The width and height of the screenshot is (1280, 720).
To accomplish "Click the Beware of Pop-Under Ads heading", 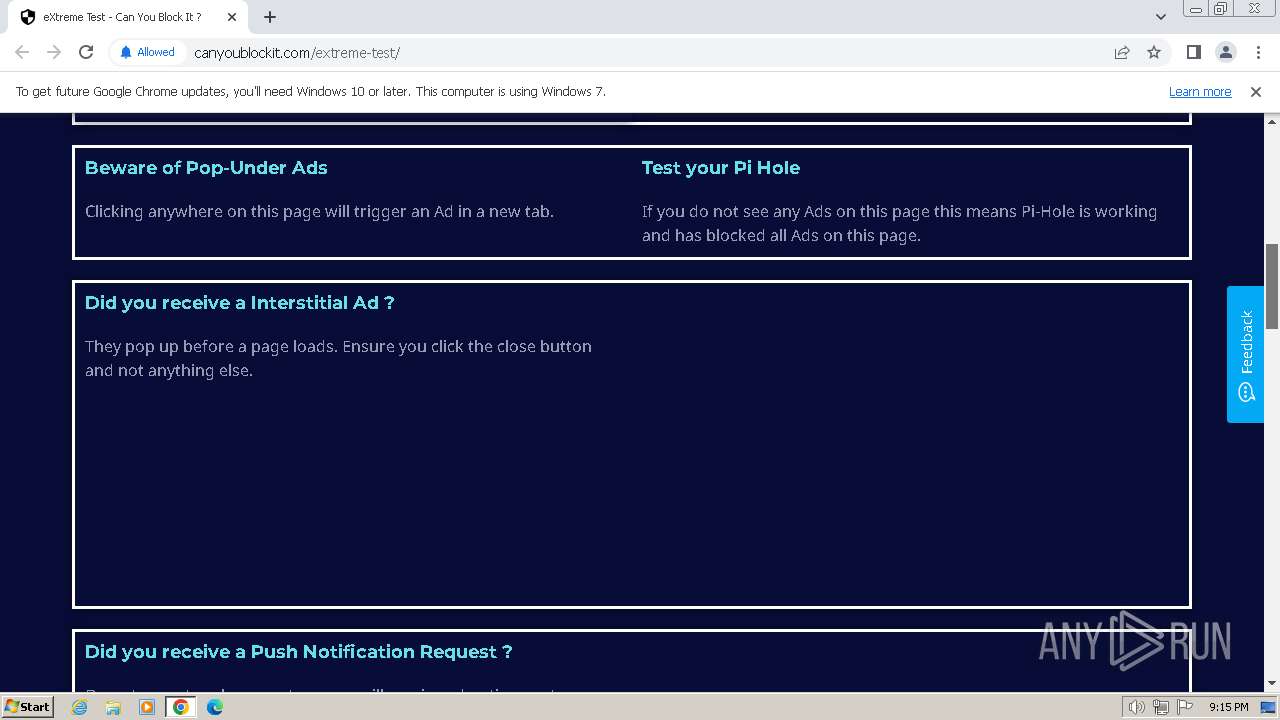I will click(x=206, y=168).
